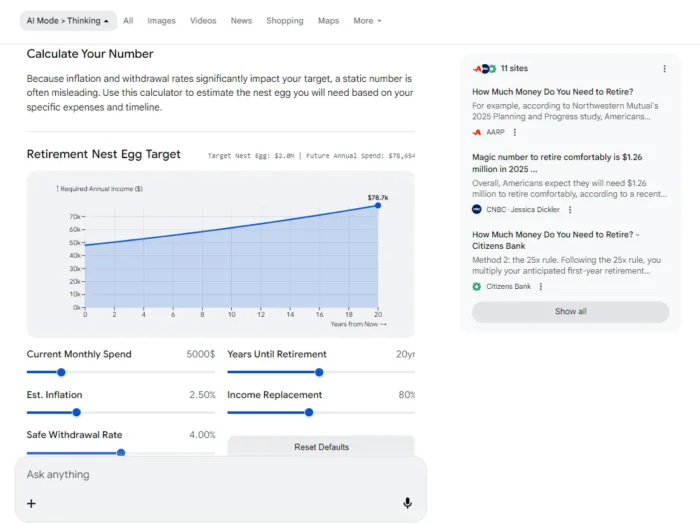The height and width of the screenshot is (525, 700).
Task: Click the Citizens Bank logo icon
Action: [477, 287]
